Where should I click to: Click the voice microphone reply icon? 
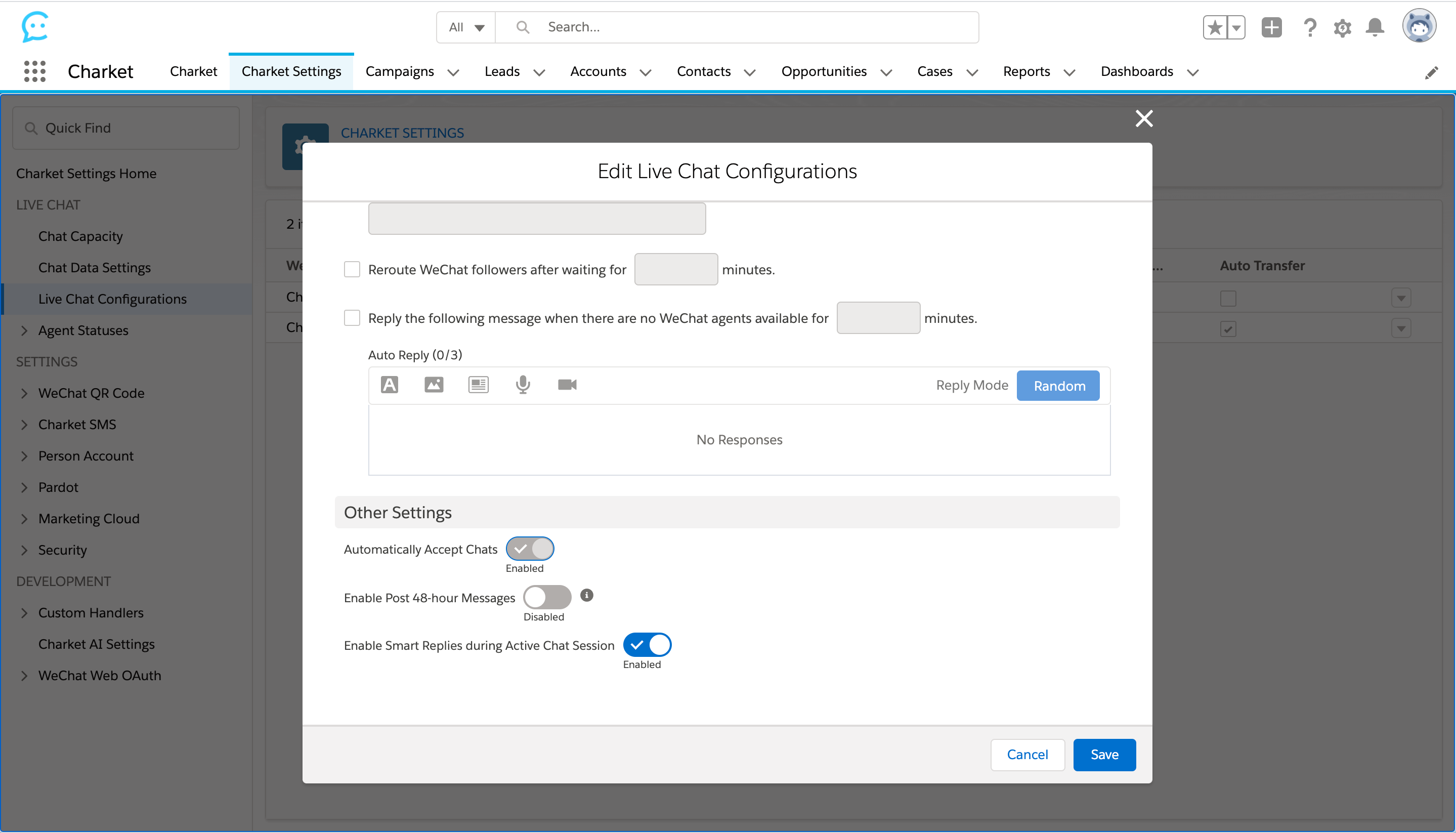523,385
